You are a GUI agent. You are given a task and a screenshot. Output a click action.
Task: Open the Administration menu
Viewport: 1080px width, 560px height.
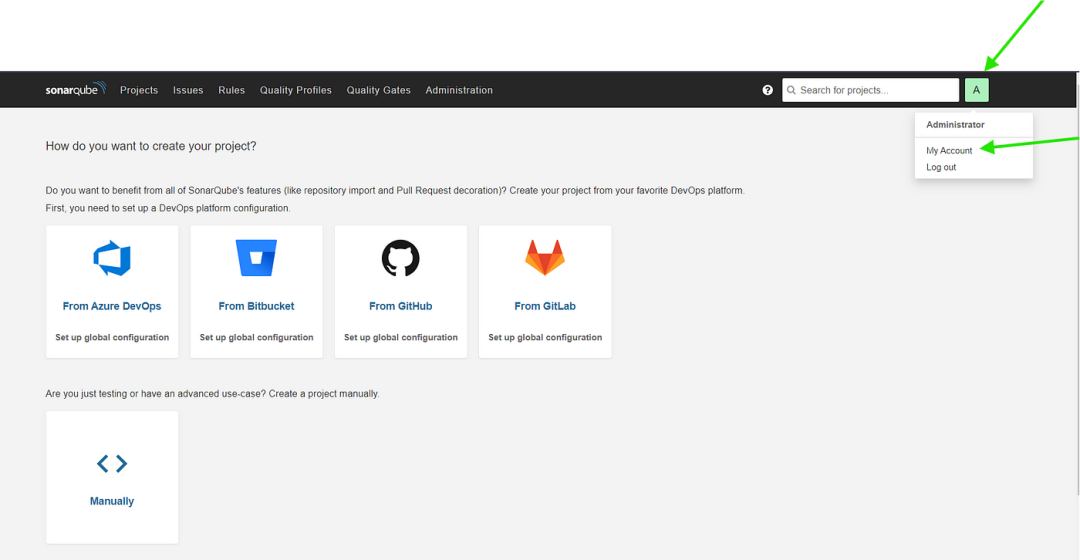(459, 90)
